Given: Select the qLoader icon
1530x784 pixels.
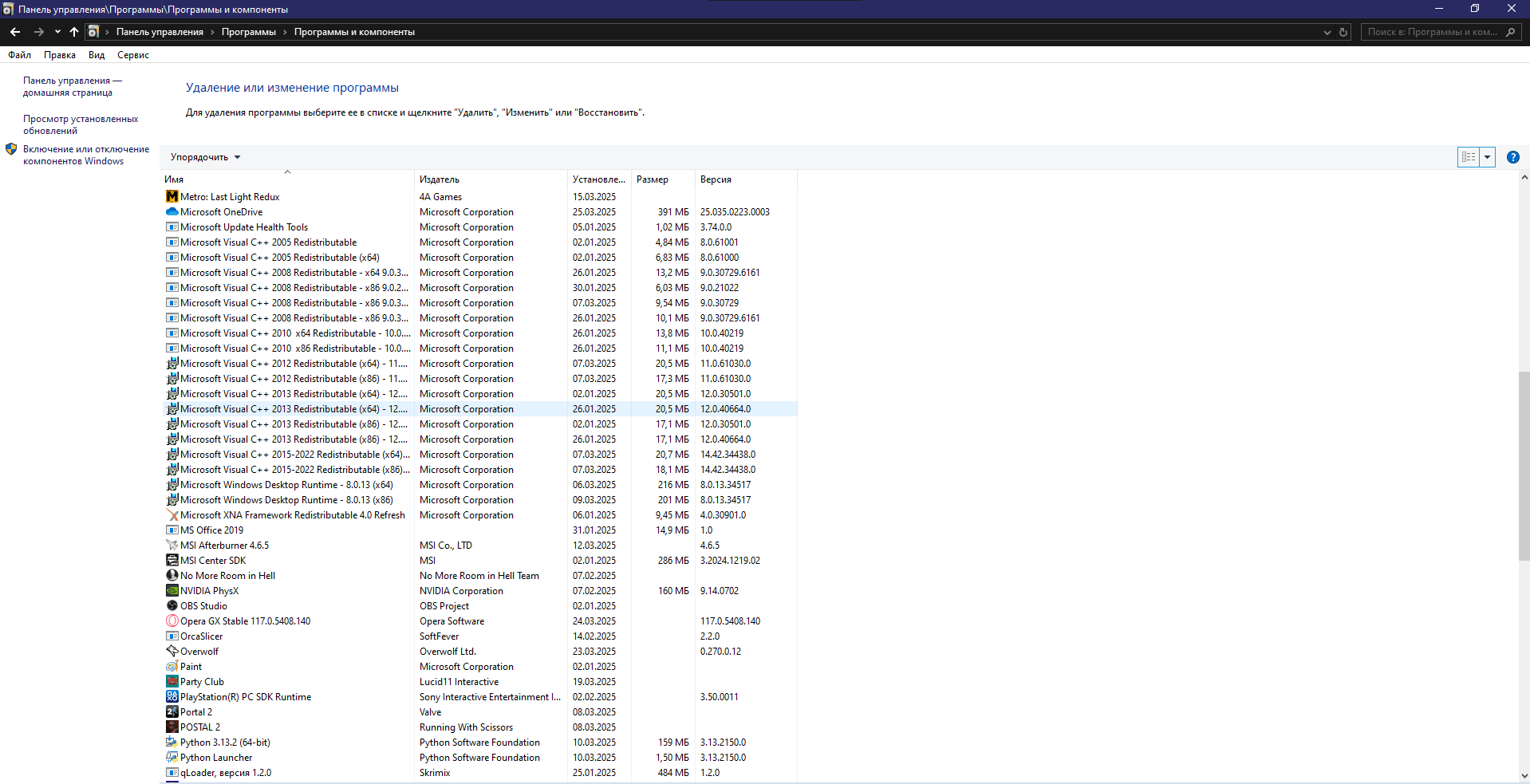Looking at the screenshot, I should point(172,773).
